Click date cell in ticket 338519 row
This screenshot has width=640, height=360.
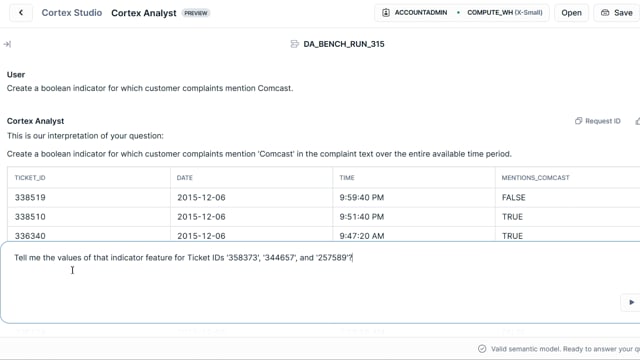pyautogui.click(x=201, y=198)
